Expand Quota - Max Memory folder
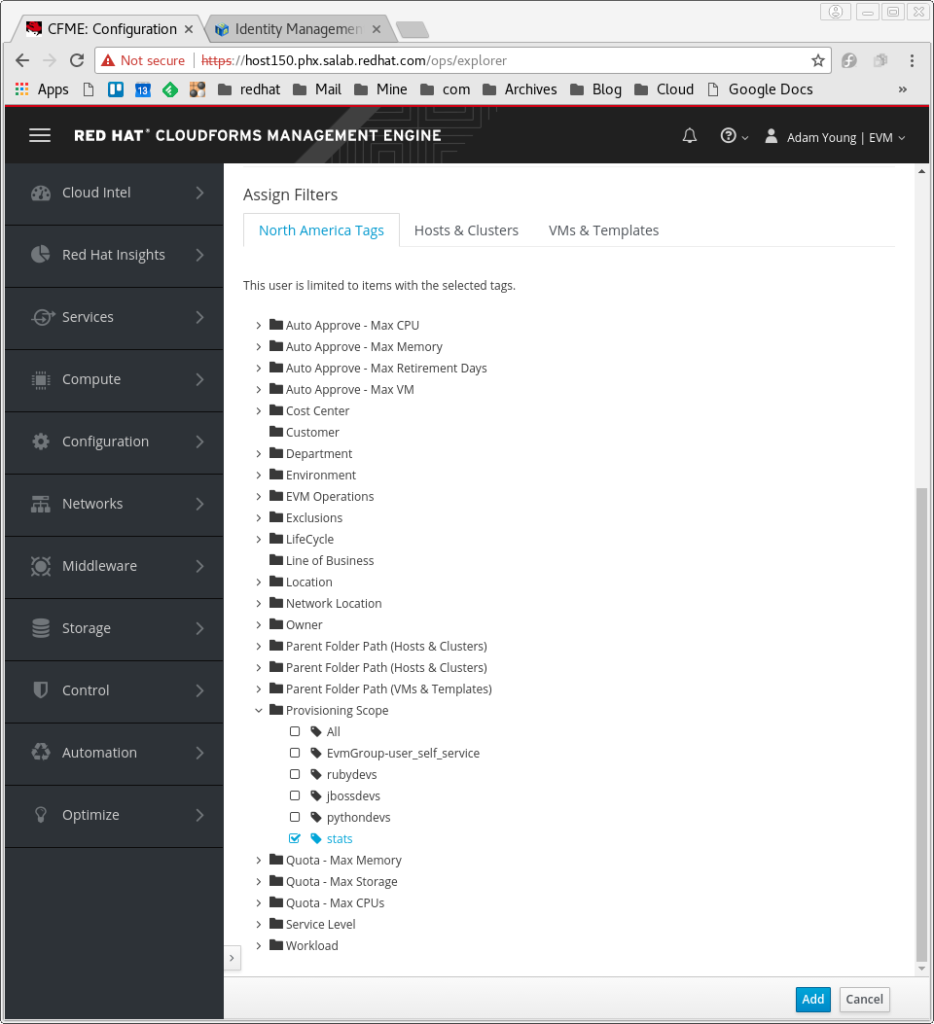934x1024 pixels. (259, 860)
